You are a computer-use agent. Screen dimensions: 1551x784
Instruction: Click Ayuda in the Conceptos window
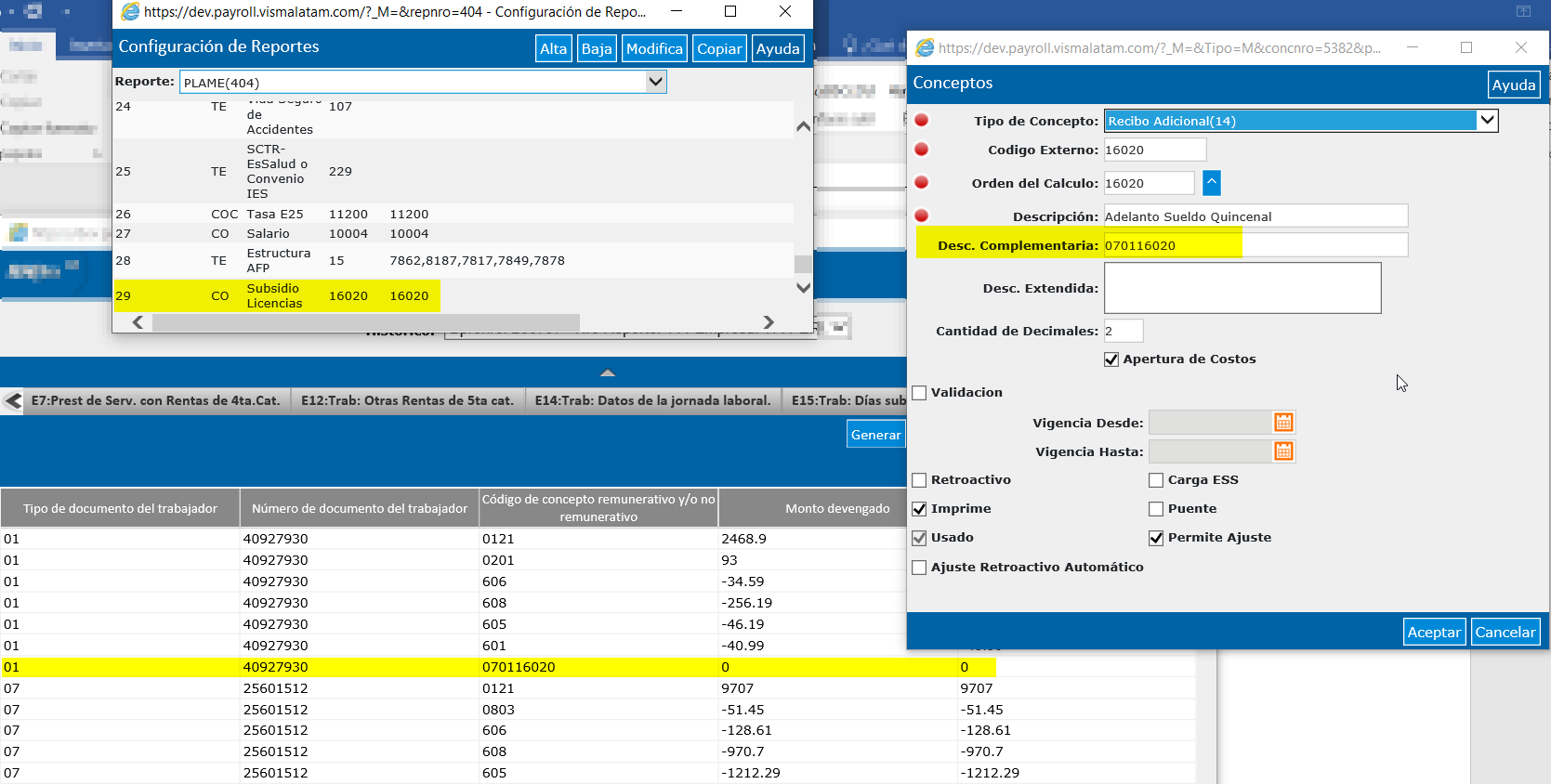pyautogui.click(x=1514, y=85)
